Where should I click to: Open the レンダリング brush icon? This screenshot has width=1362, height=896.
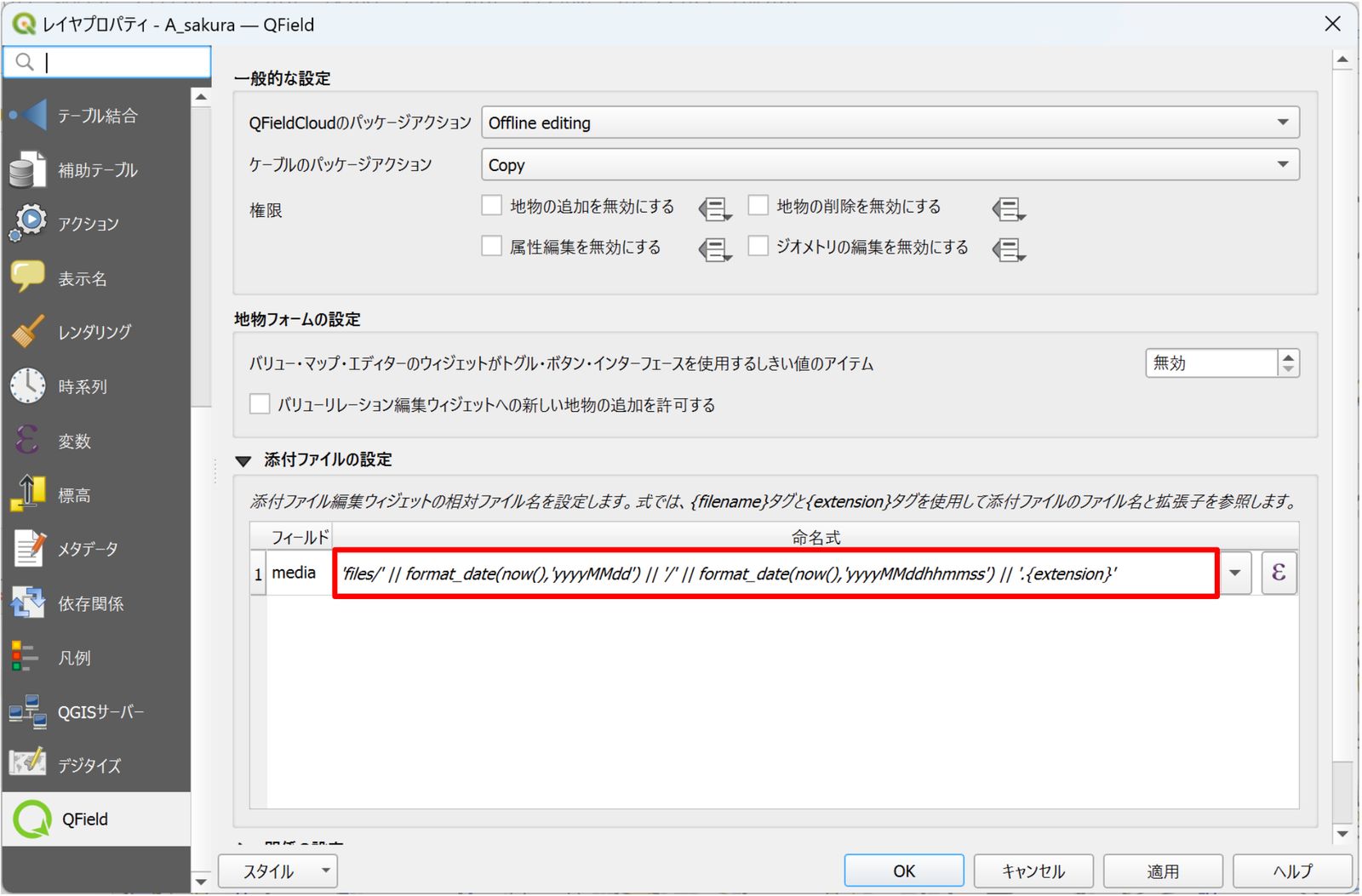point(28,332)
